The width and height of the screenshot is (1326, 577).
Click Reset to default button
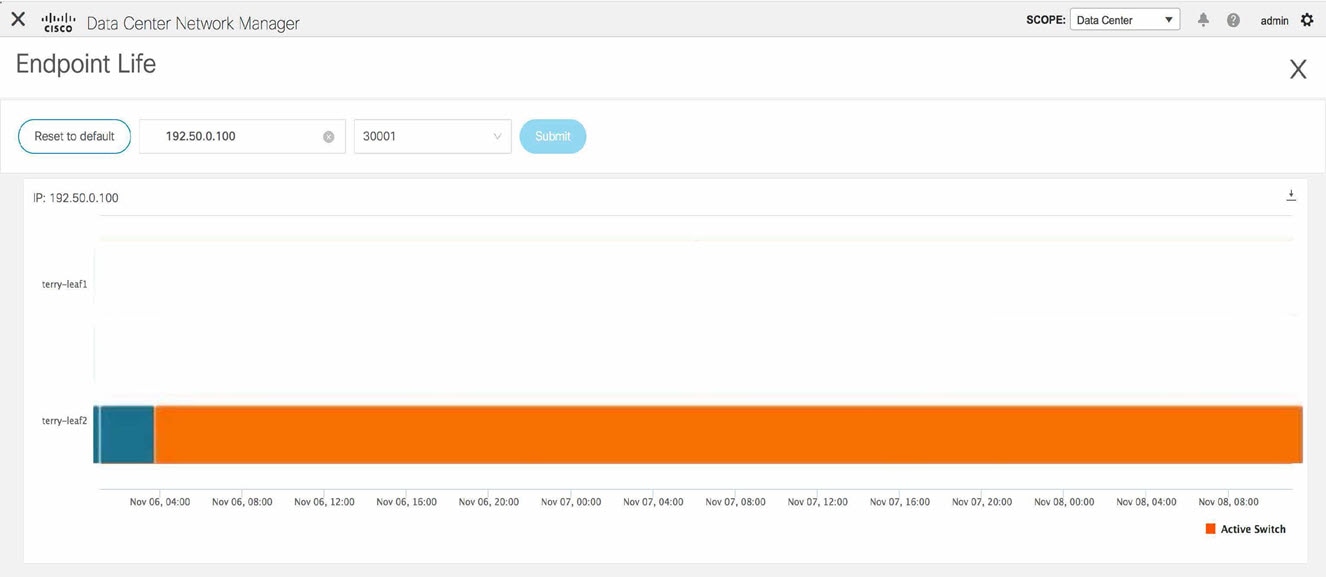pos(75,136)
